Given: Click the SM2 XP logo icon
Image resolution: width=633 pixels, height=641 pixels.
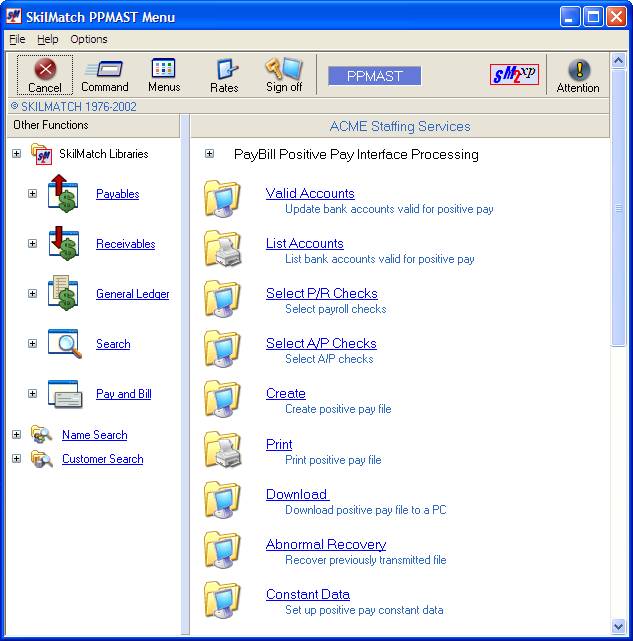Looking at the screenshot, I should pos(514,74).
